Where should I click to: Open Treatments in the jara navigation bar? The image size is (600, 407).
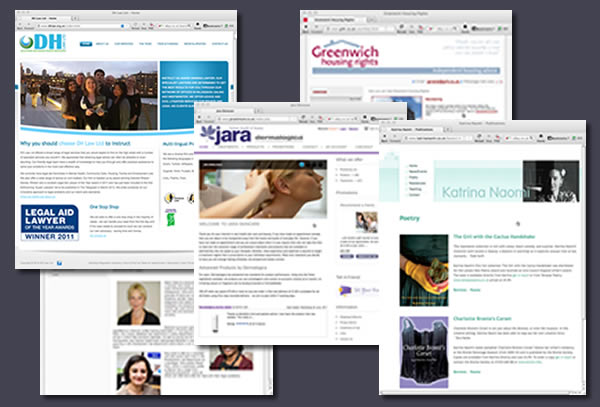(228, 147)
